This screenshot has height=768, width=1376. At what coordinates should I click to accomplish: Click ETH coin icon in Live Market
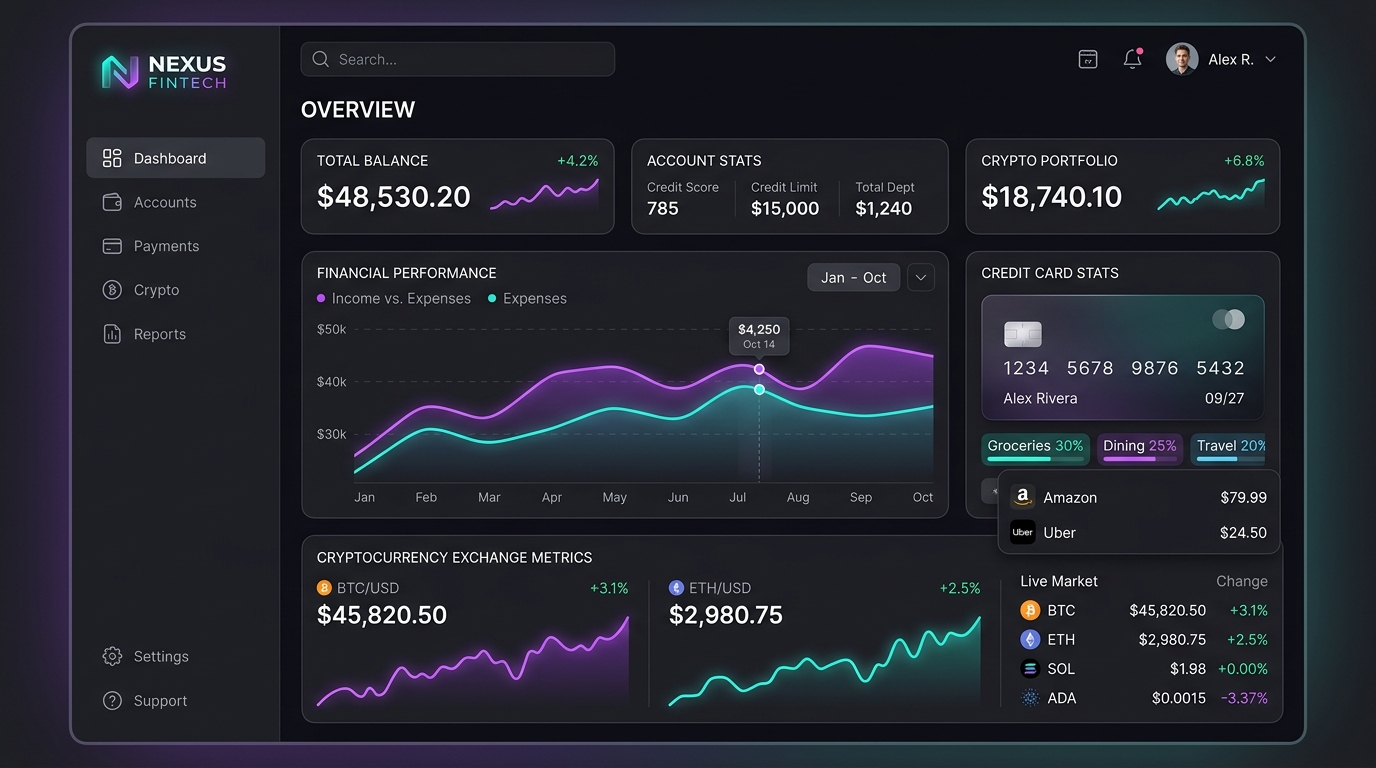(x=1030, y=639)
